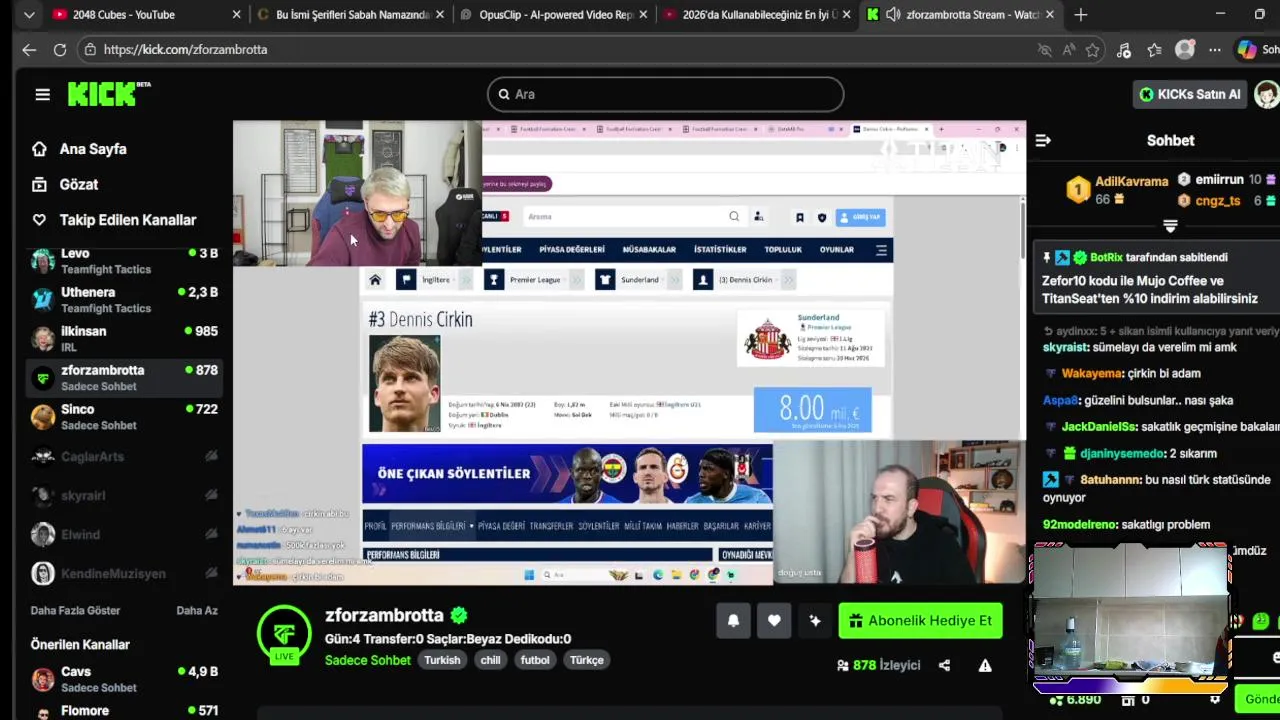Viewport: 1280px width, 720px height.
Task: Open the Kick hamburger sidebar menu
Action: [42, 94]
